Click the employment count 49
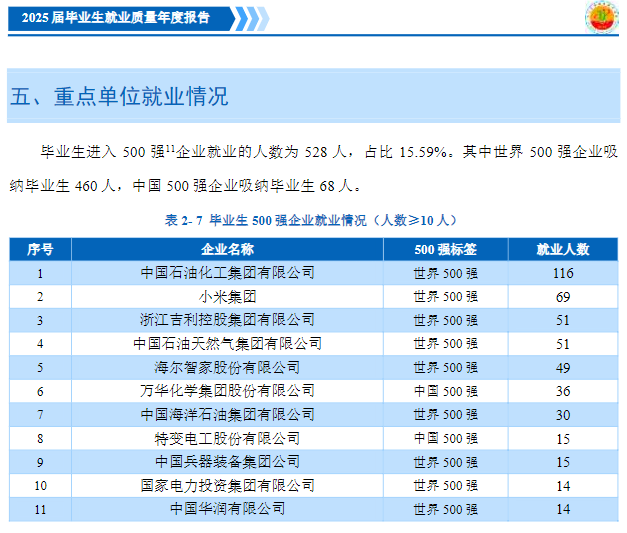Viewport: 627px width, 533px height. tap(563, 368)
